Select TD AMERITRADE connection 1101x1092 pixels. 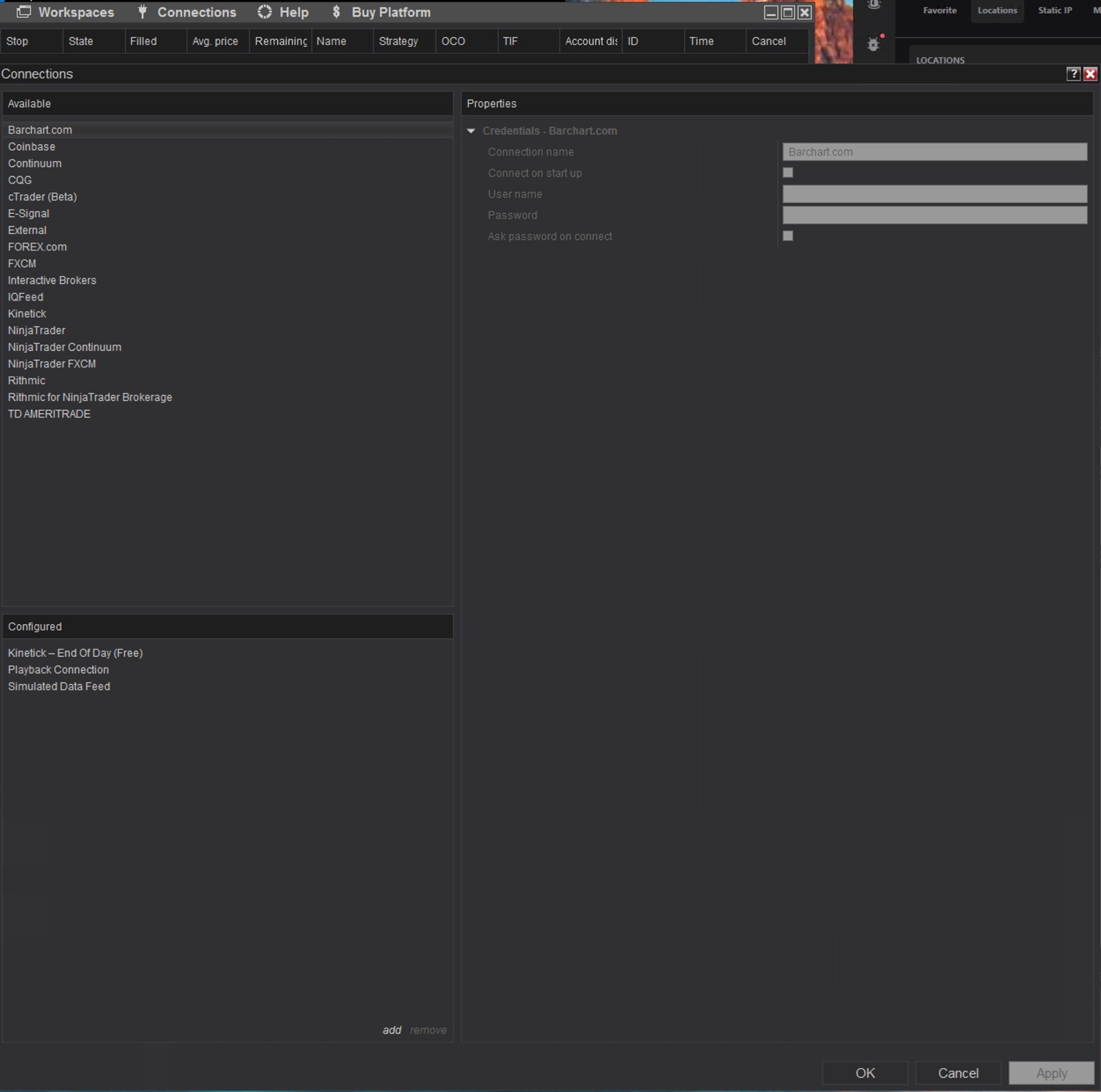coord(228,414)
